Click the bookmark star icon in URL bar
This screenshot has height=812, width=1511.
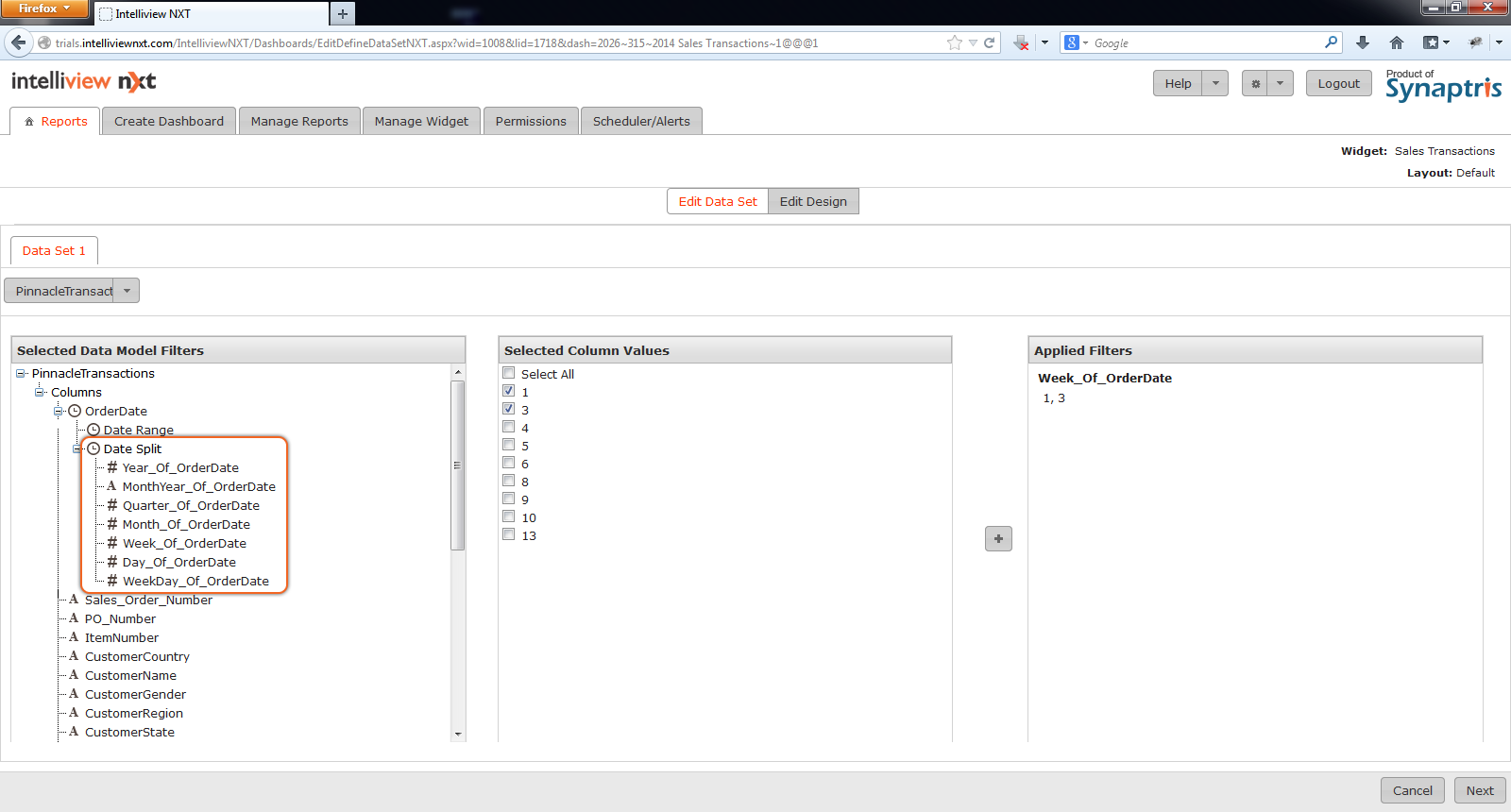pos(955,42)
